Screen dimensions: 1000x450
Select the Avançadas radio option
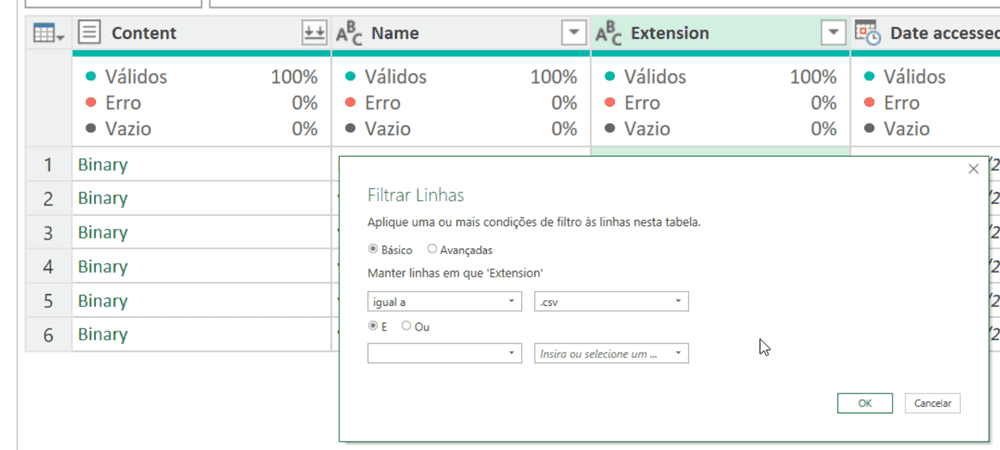(x=432, y=249)
